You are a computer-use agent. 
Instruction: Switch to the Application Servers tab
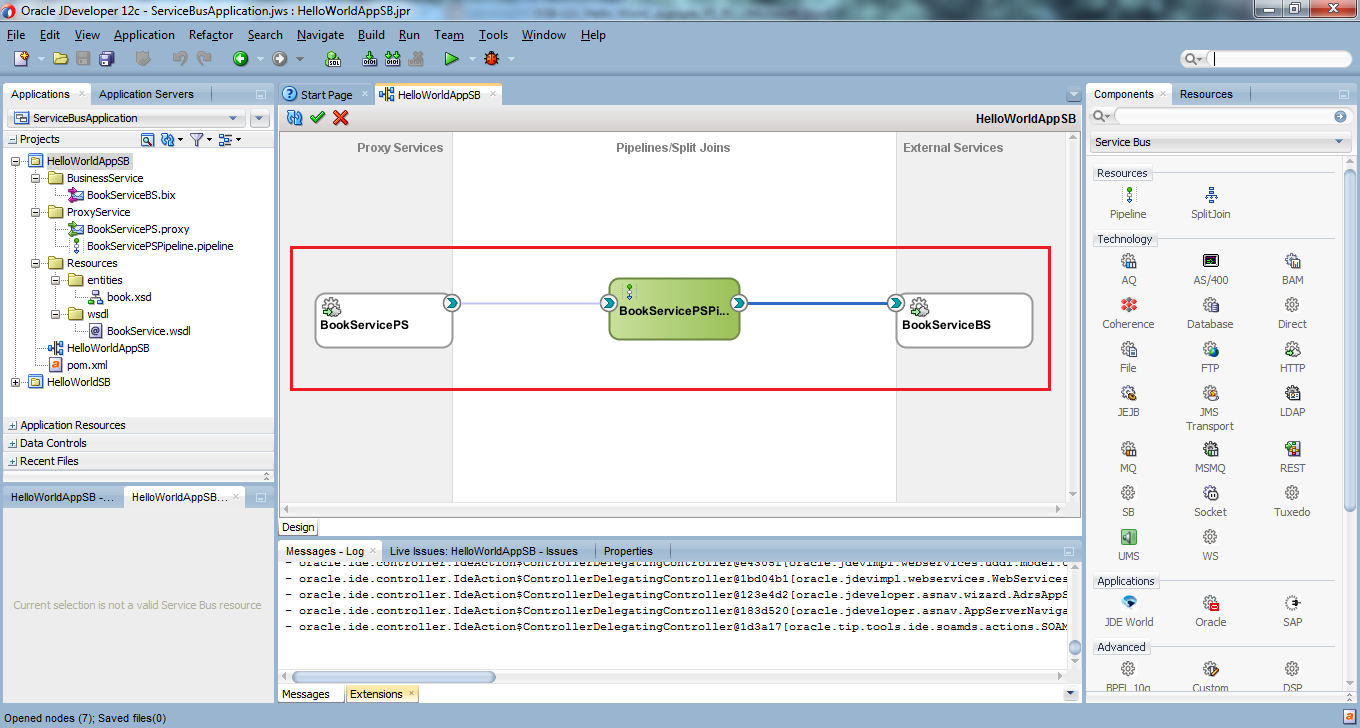tap(146, 94)
